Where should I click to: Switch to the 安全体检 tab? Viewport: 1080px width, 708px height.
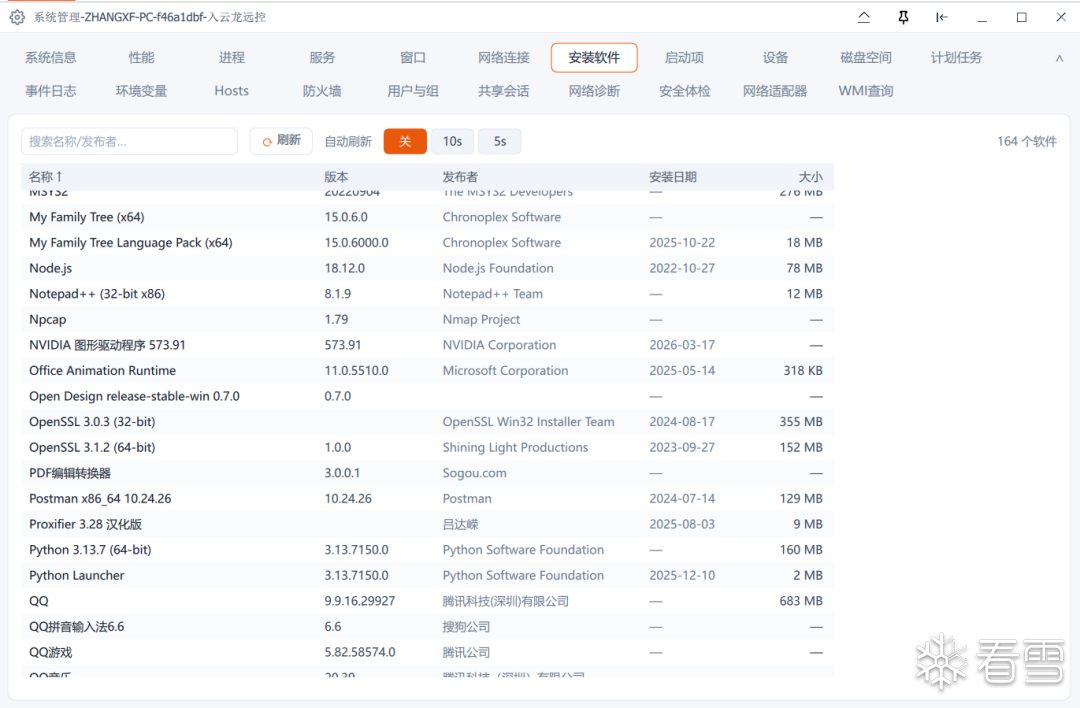pos(685,91)
